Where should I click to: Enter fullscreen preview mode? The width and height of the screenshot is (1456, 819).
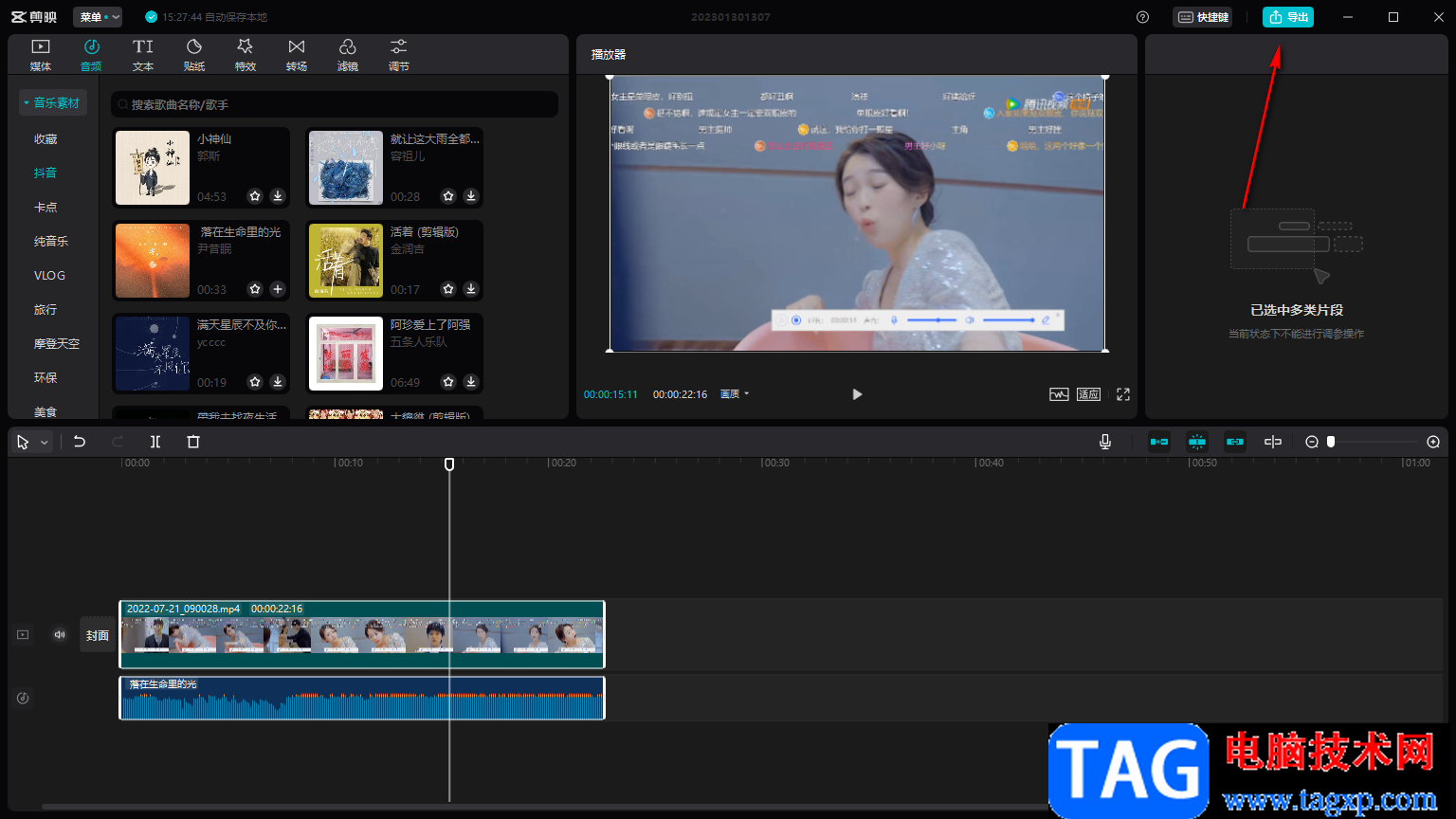(x=1123, y=394)
